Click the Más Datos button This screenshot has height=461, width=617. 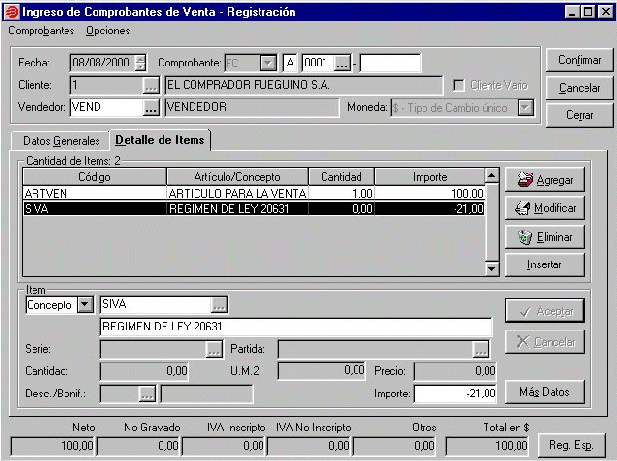(x=544, y=391)
